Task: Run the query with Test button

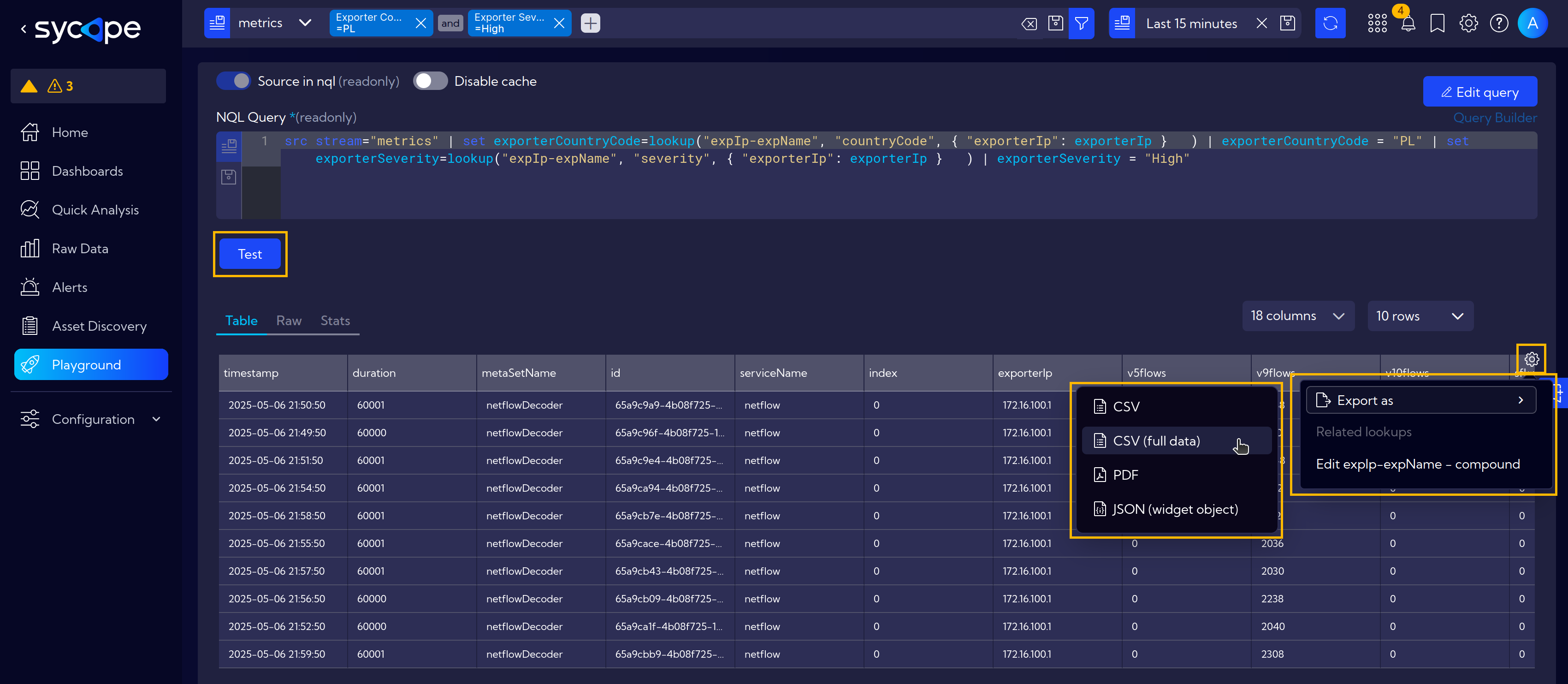Action: pyautogui.click(x=249, y=254)
